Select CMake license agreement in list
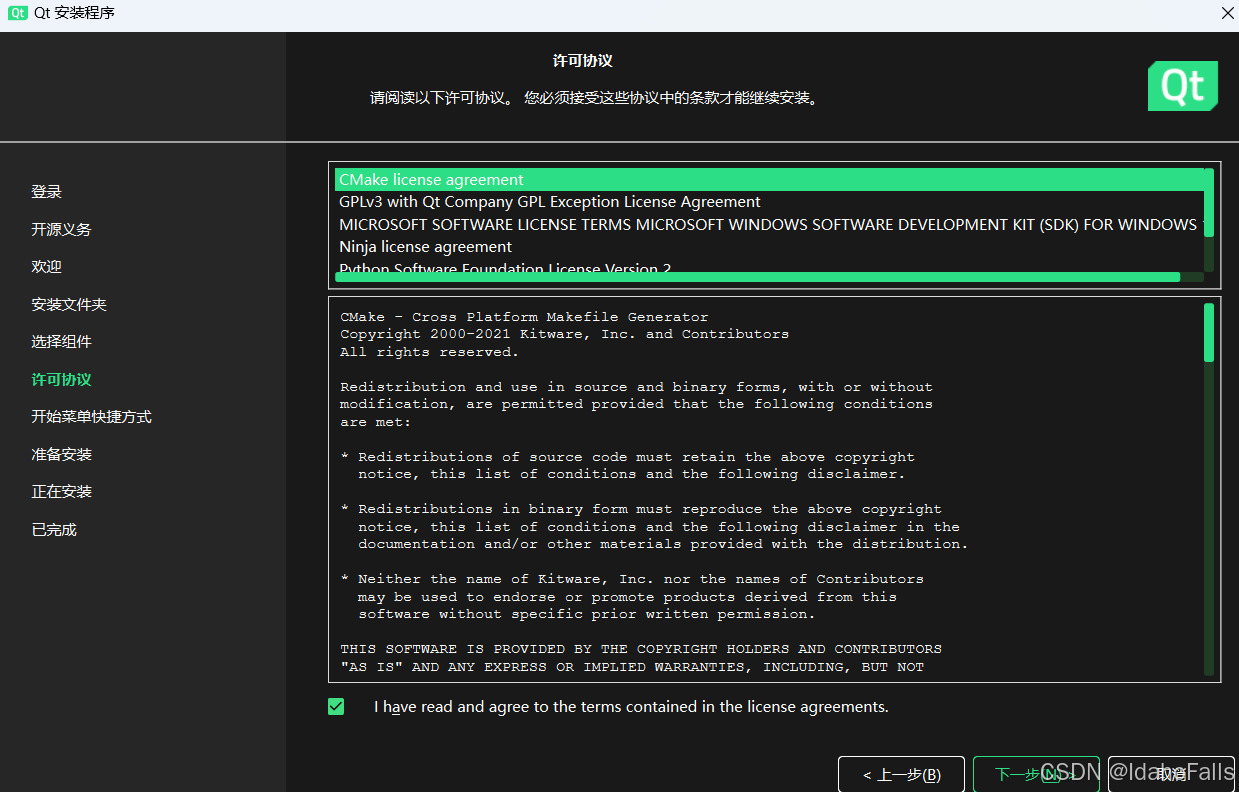This screenshot has width=1239, height=792. [769, 180]
